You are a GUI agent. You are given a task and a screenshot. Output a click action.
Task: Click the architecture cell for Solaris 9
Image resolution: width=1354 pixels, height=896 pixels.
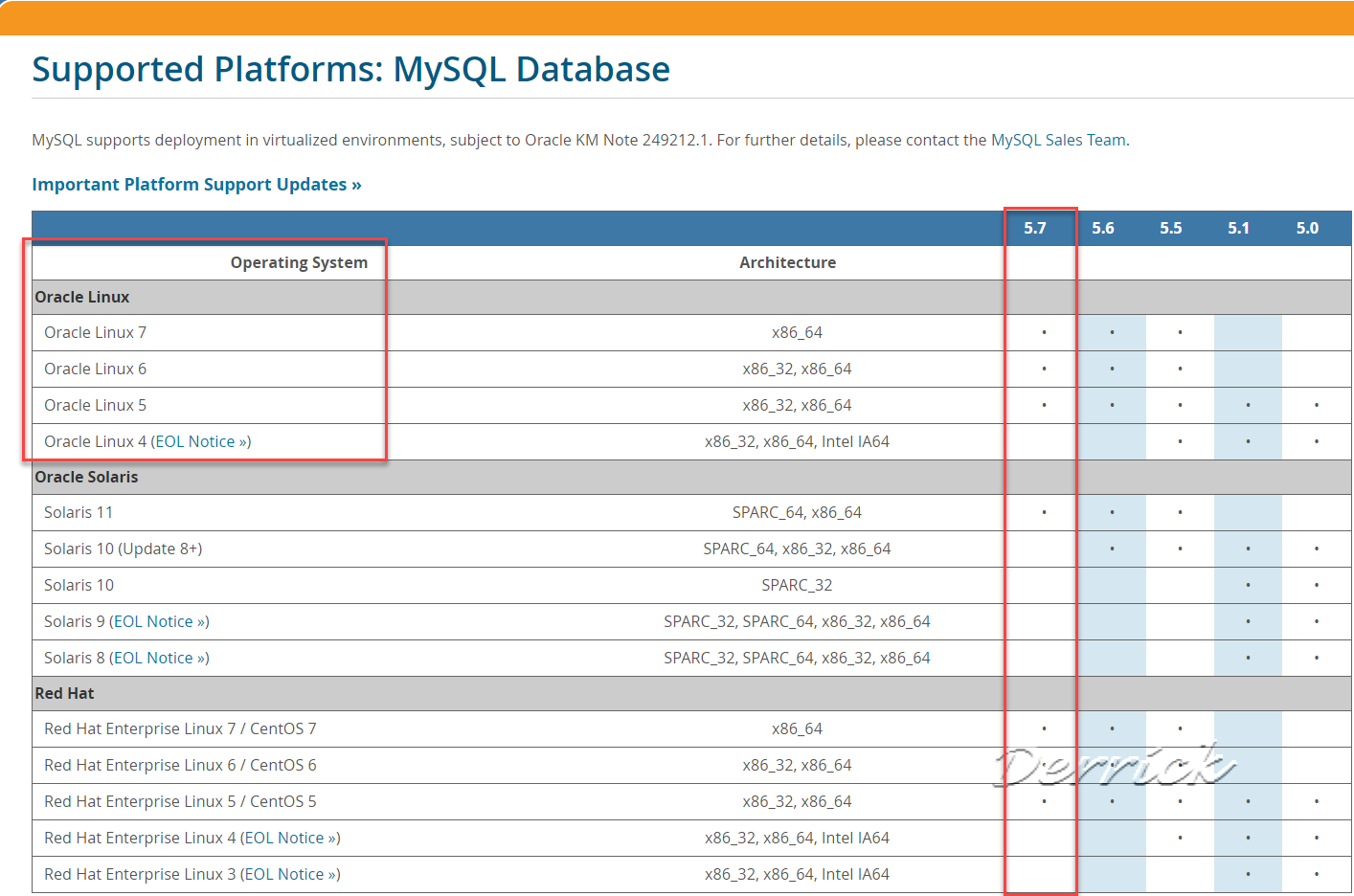[797, 621]
